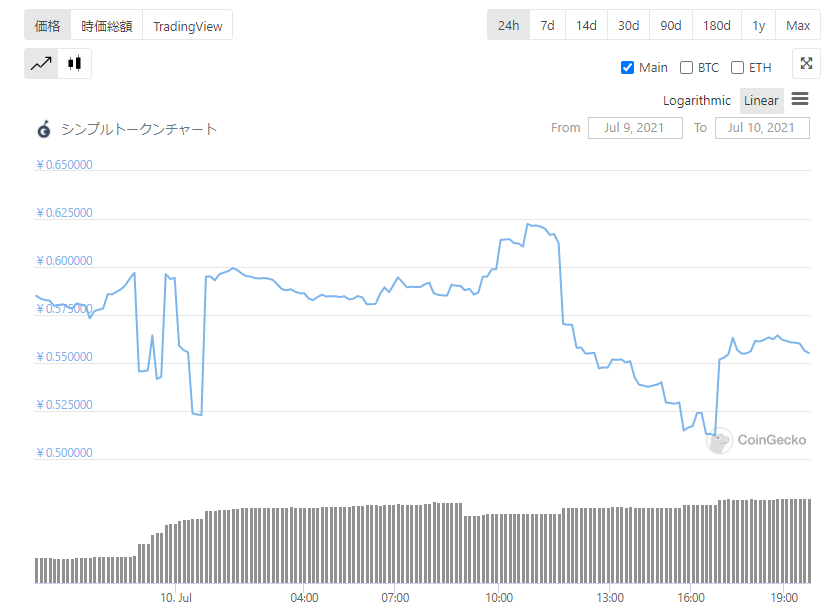Click the 04:00 time label

click(304, 598)
